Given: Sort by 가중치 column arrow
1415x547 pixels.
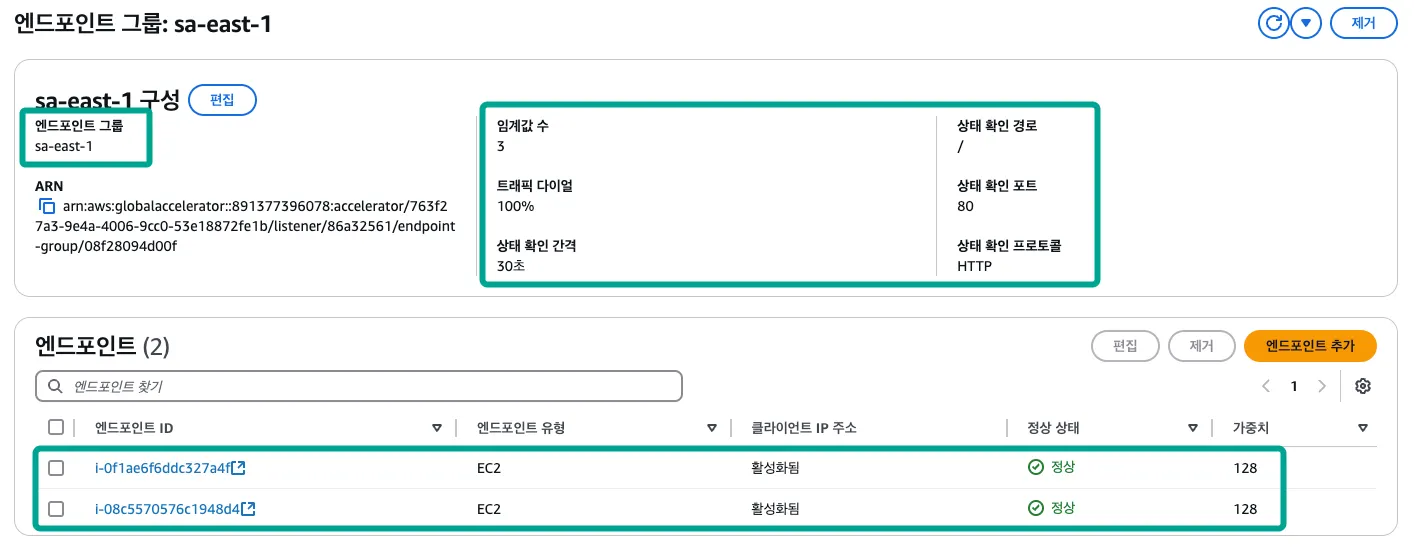Looking at the screenshot, I should point(1363,428).
